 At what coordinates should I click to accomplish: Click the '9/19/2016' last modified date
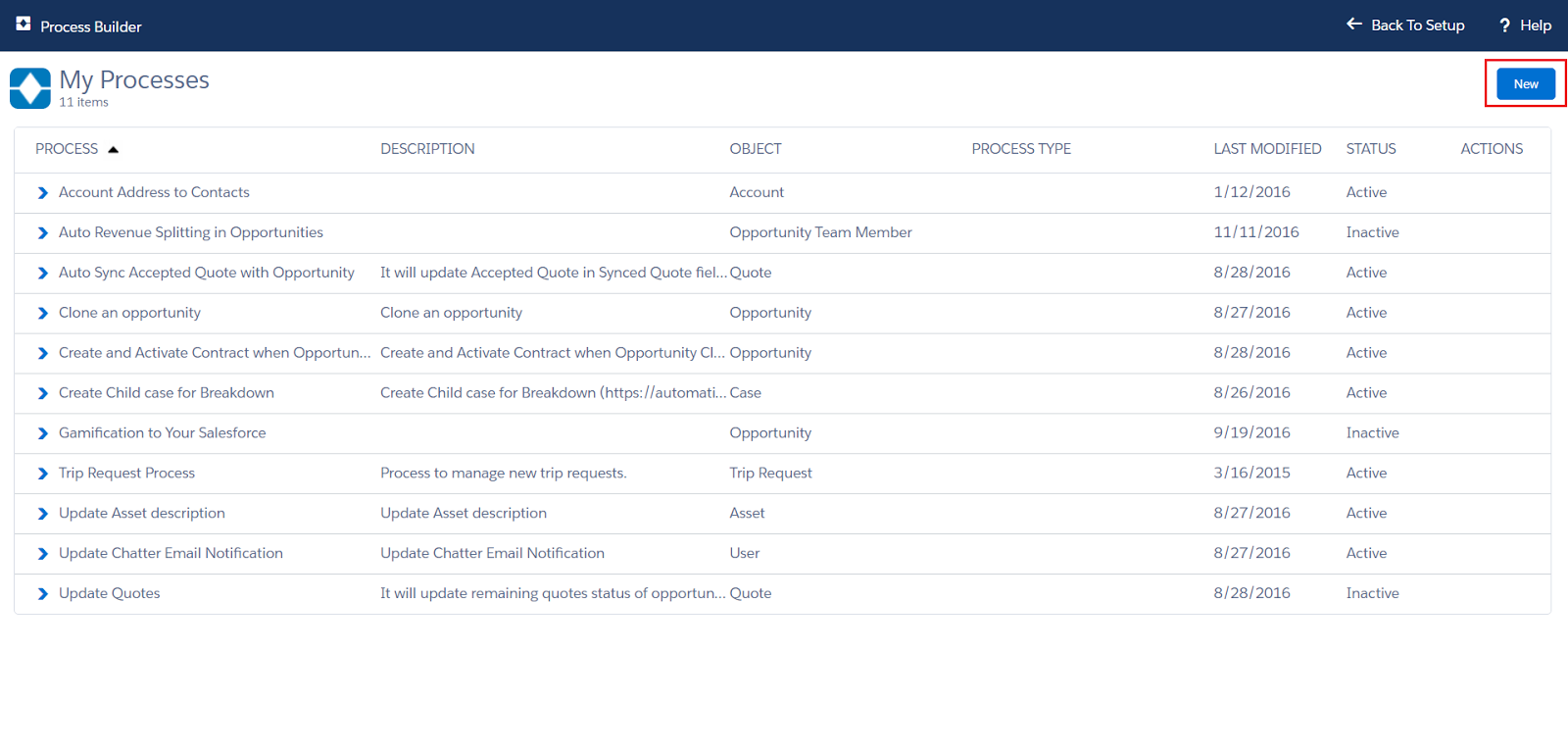[x=1252, y=433]
